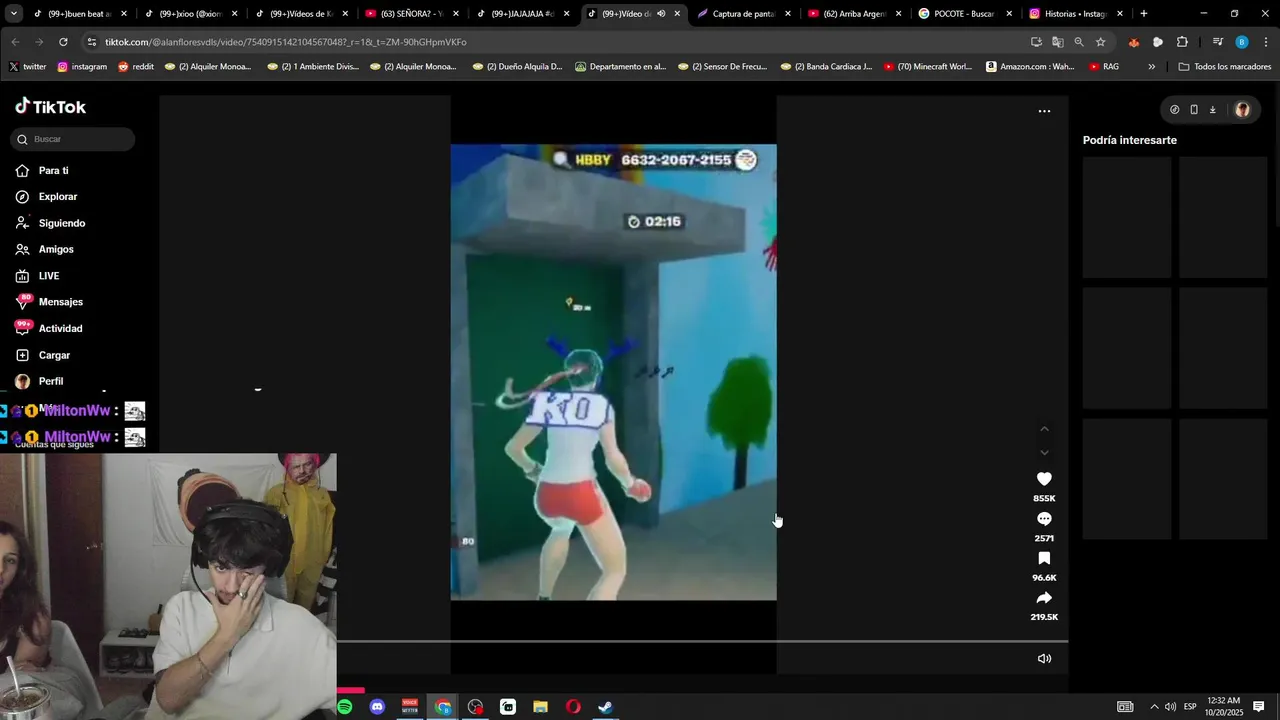Image resolution: width=1280 pixels, height=720 pixels.
Task: Switch to the POCOTE - Buscar tab
Action: [x=963, y=14]
